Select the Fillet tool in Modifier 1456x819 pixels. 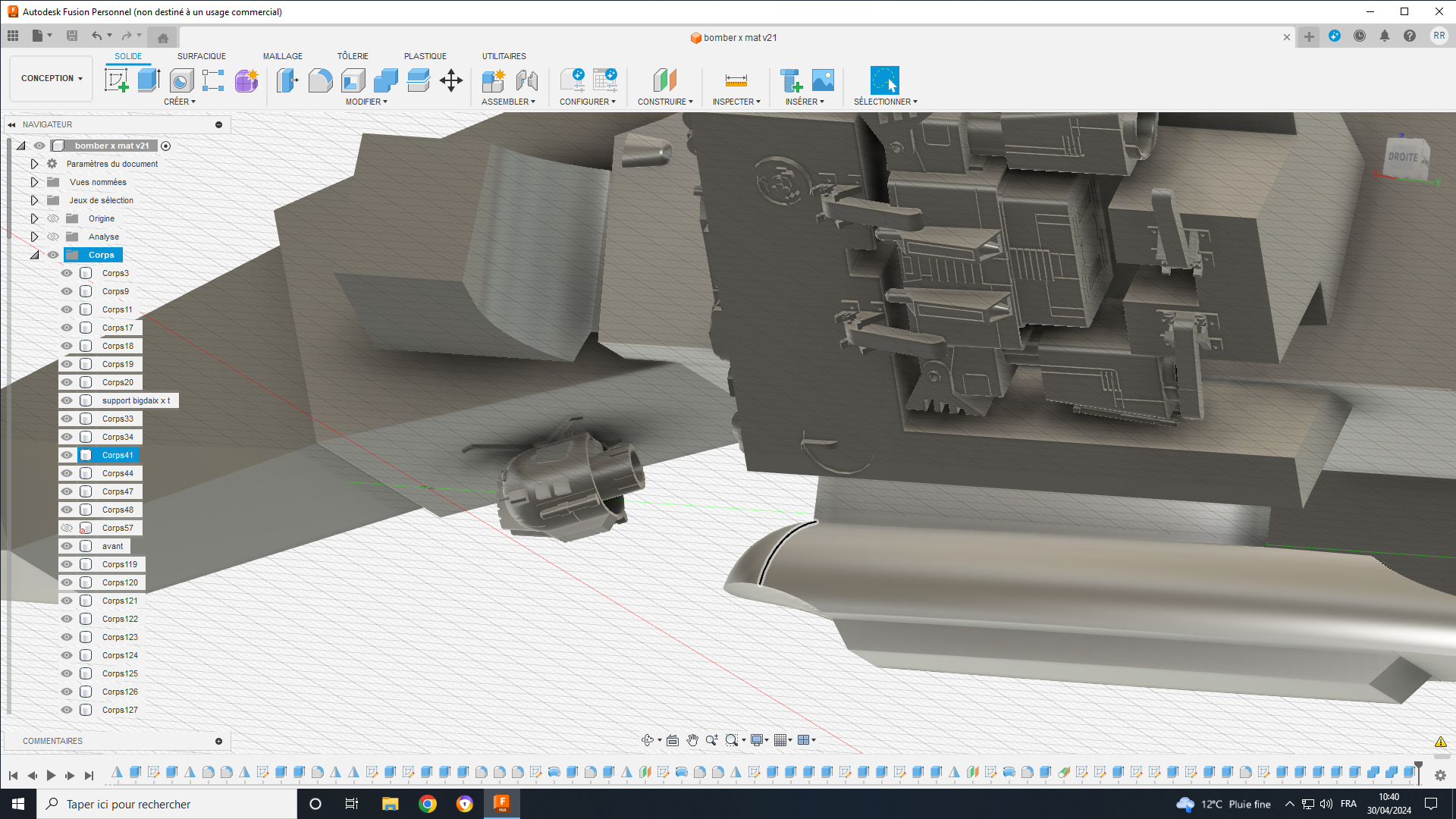pyautogui.click(x=320, y=80)
